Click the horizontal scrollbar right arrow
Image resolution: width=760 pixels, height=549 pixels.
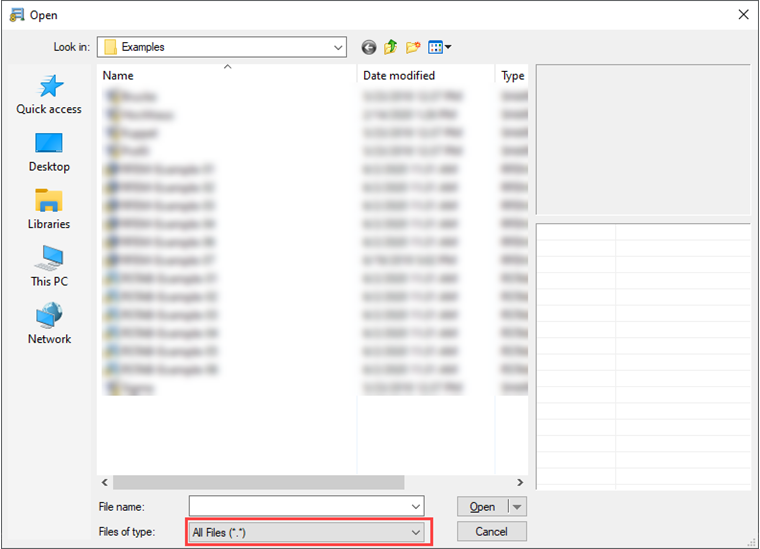[520, 482]
